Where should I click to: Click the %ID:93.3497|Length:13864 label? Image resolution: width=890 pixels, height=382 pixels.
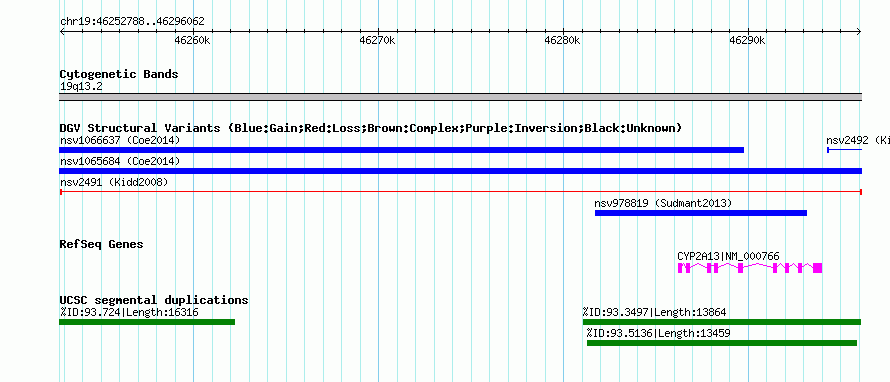pos(654,312)
